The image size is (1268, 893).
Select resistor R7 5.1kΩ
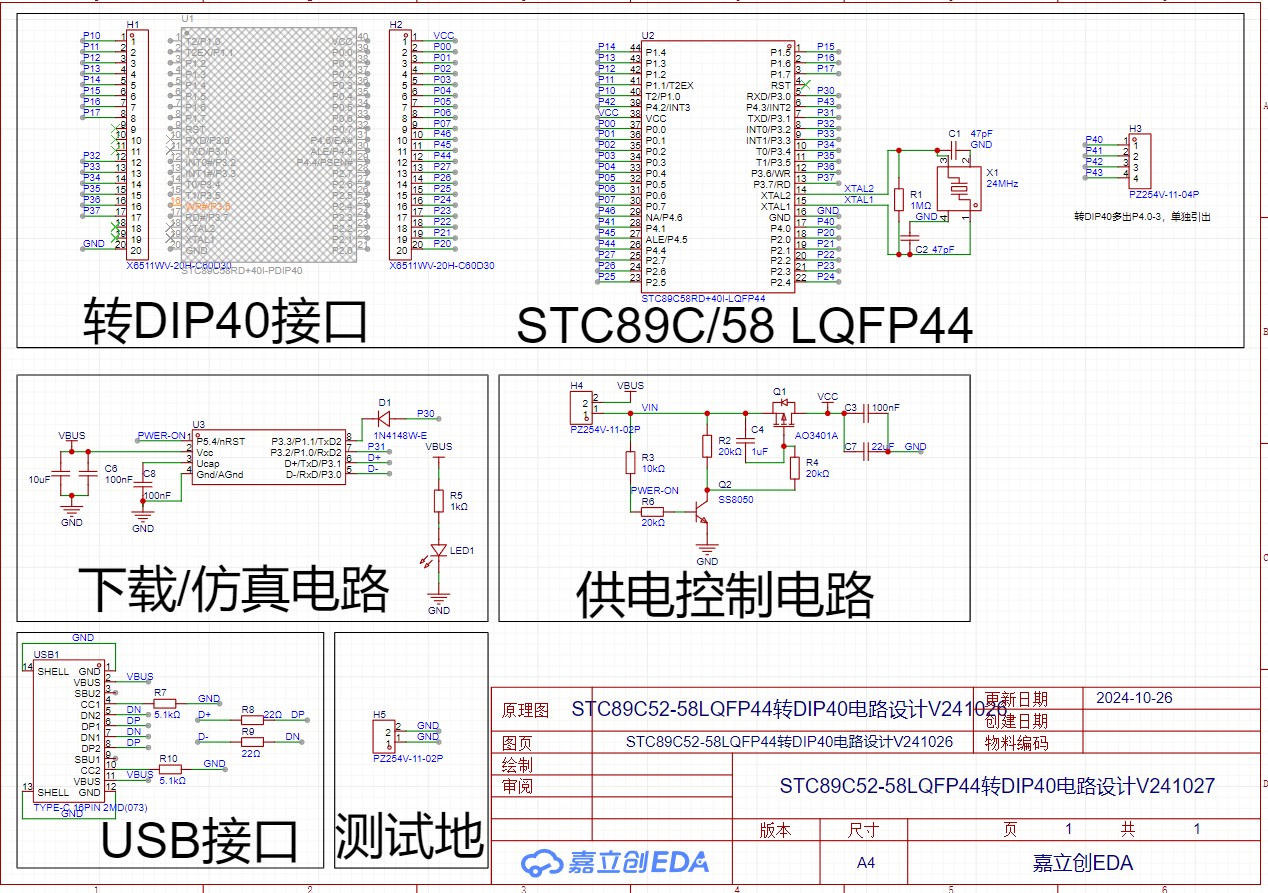165,703
